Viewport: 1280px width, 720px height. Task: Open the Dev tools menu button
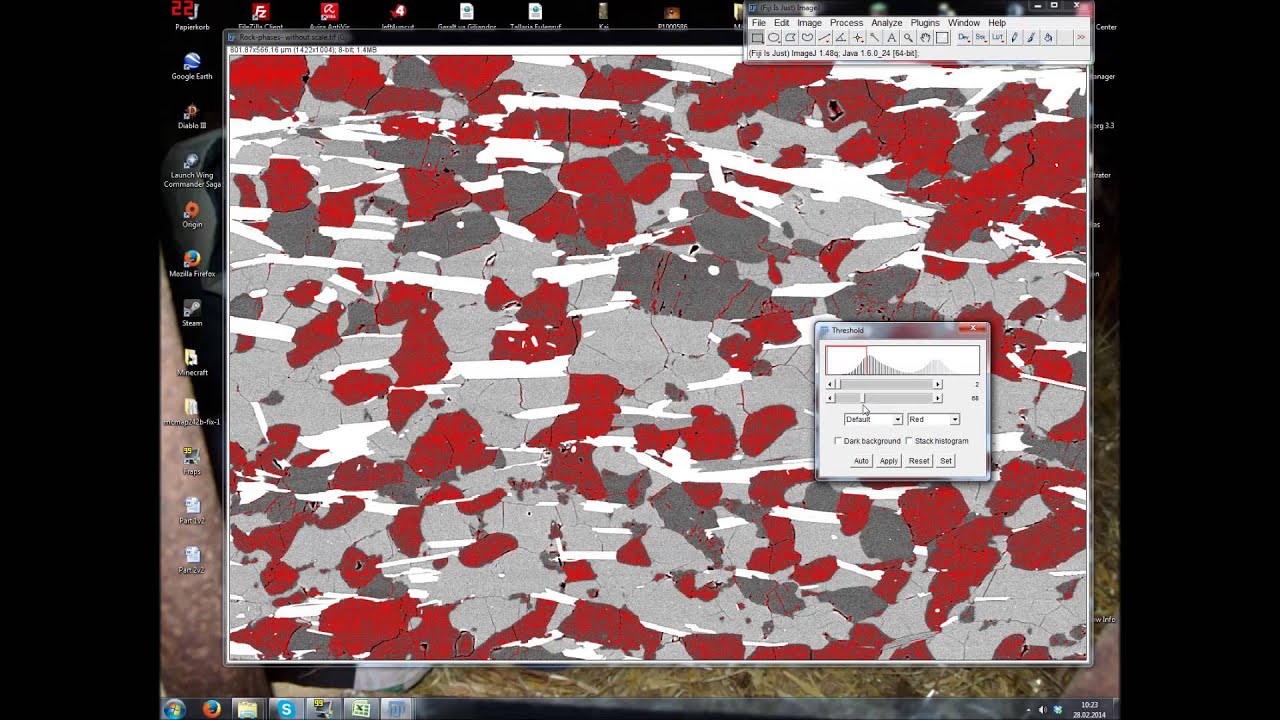964,37
